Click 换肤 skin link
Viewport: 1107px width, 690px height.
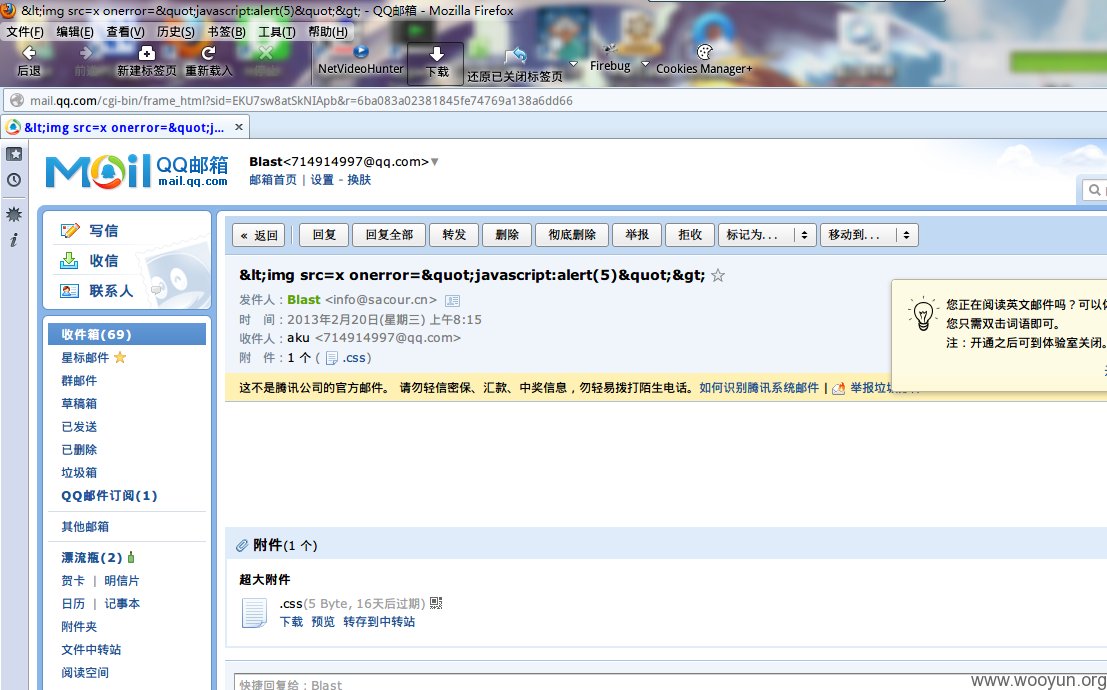point(359,180)
